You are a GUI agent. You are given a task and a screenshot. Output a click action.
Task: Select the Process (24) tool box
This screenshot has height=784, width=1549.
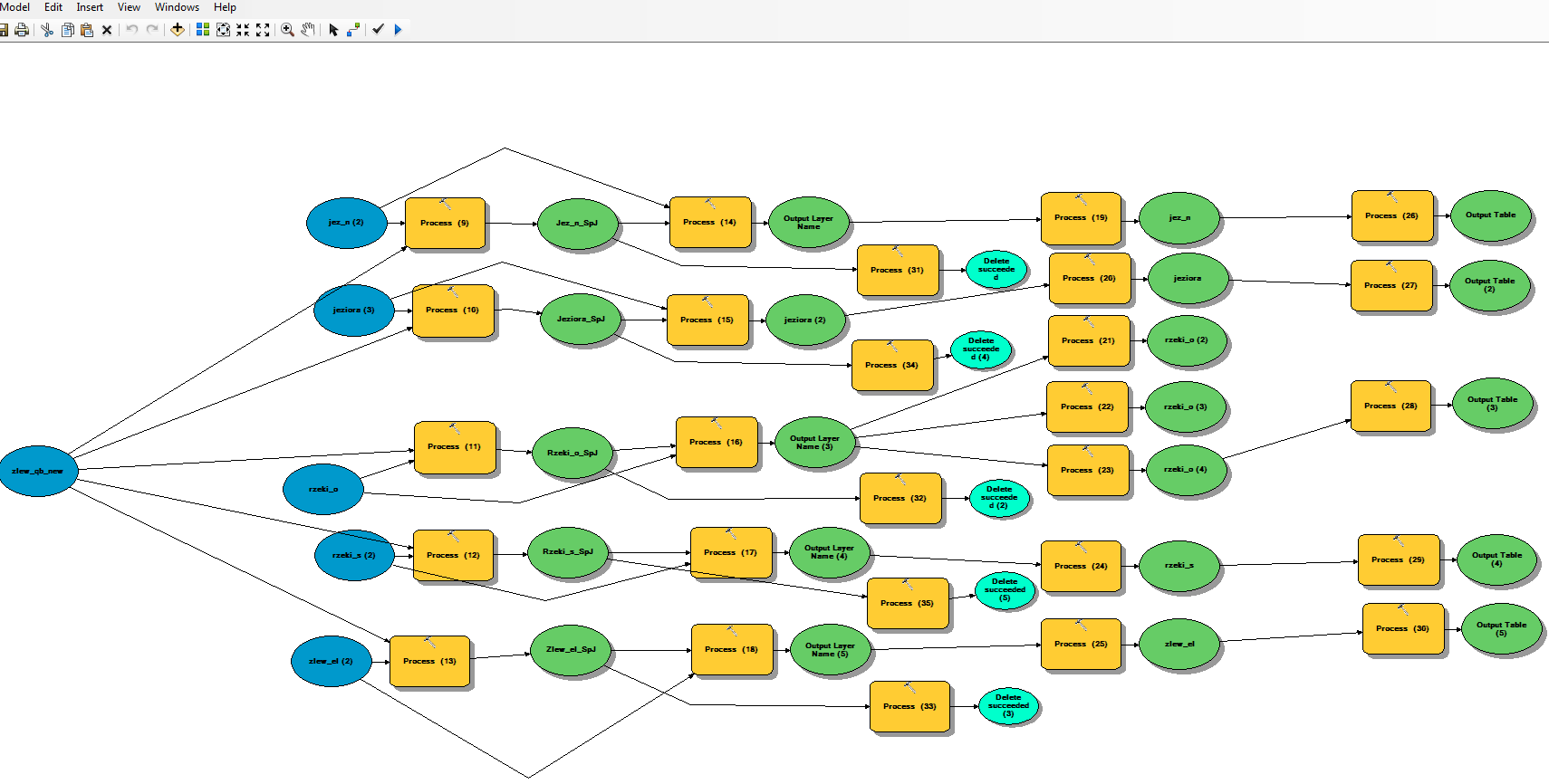click(x=1081, y=566)
